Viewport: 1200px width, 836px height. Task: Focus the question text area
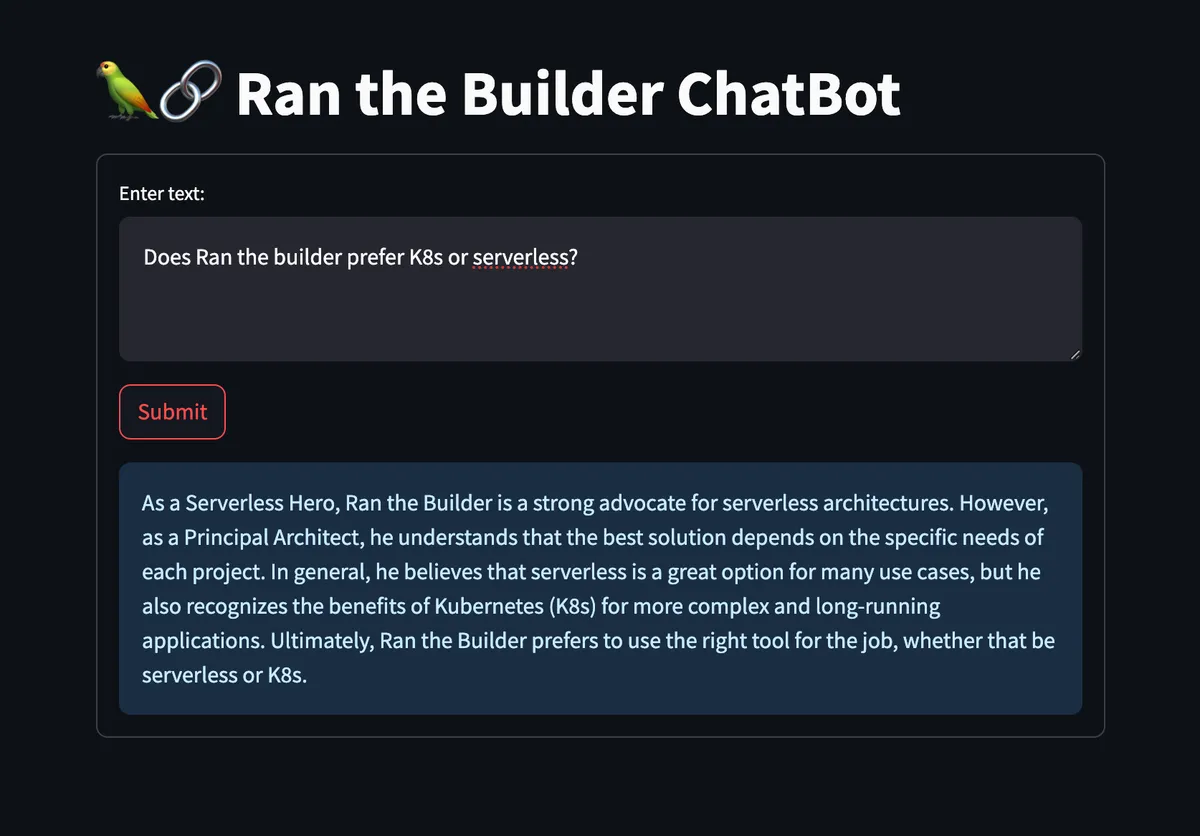tap(600, 300)
